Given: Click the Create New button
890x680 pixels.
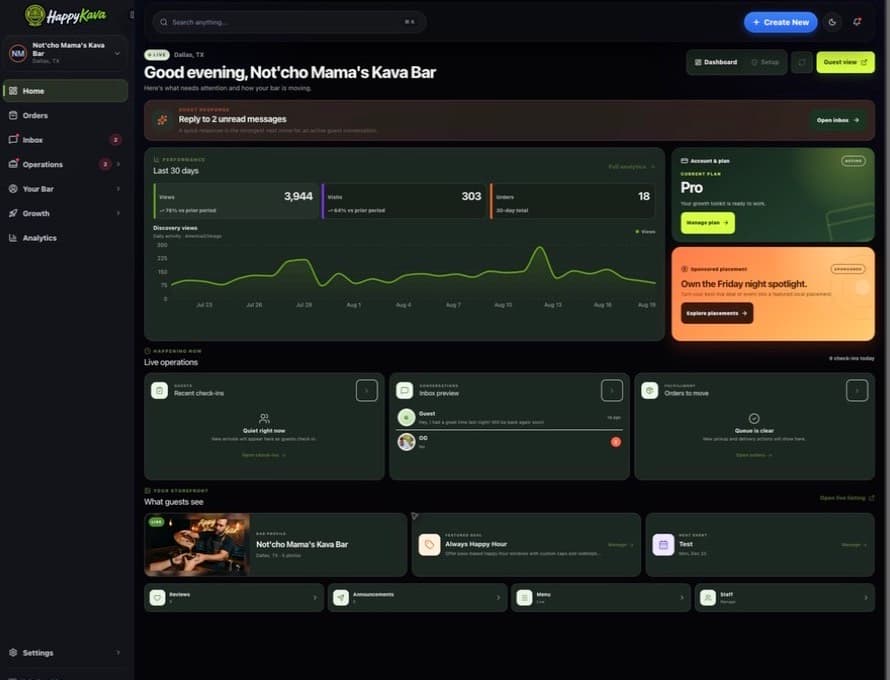Looking at the screenshot, I should [x=780, y=22].
